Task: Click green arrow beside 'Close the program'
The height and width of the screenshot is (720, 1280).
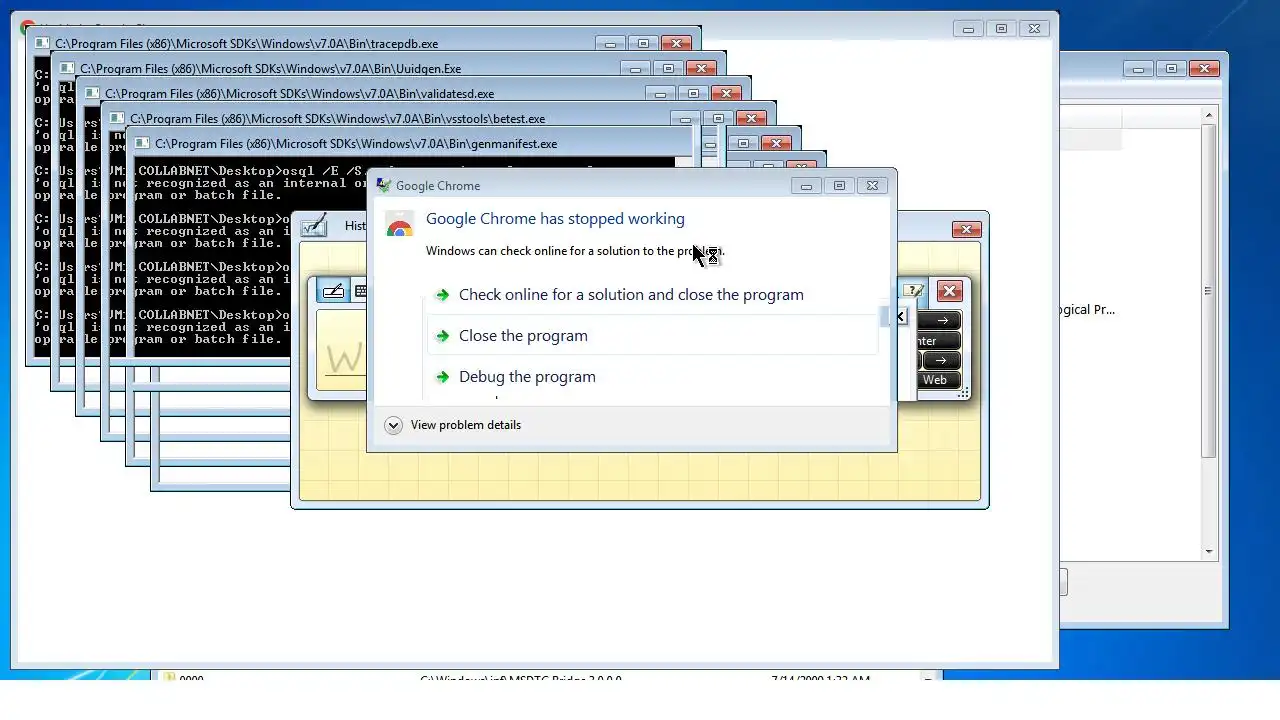Action: click(442, 336)
